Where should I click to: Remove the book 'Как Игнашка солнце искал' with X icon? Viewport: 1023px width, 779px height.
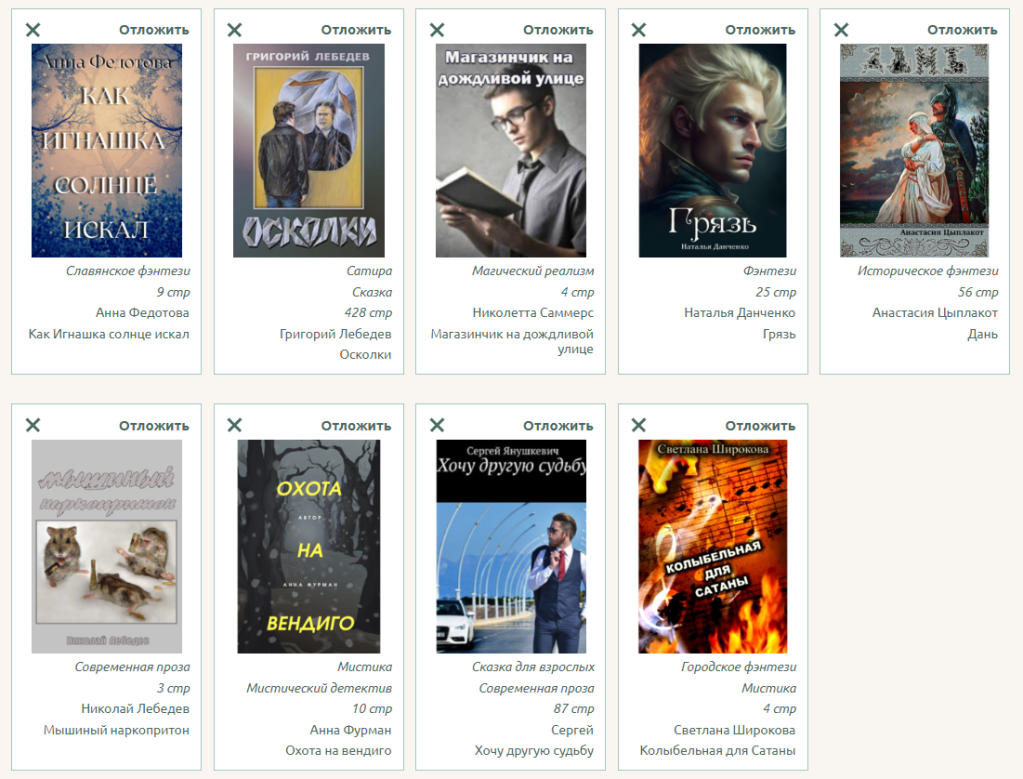[33, 30]
